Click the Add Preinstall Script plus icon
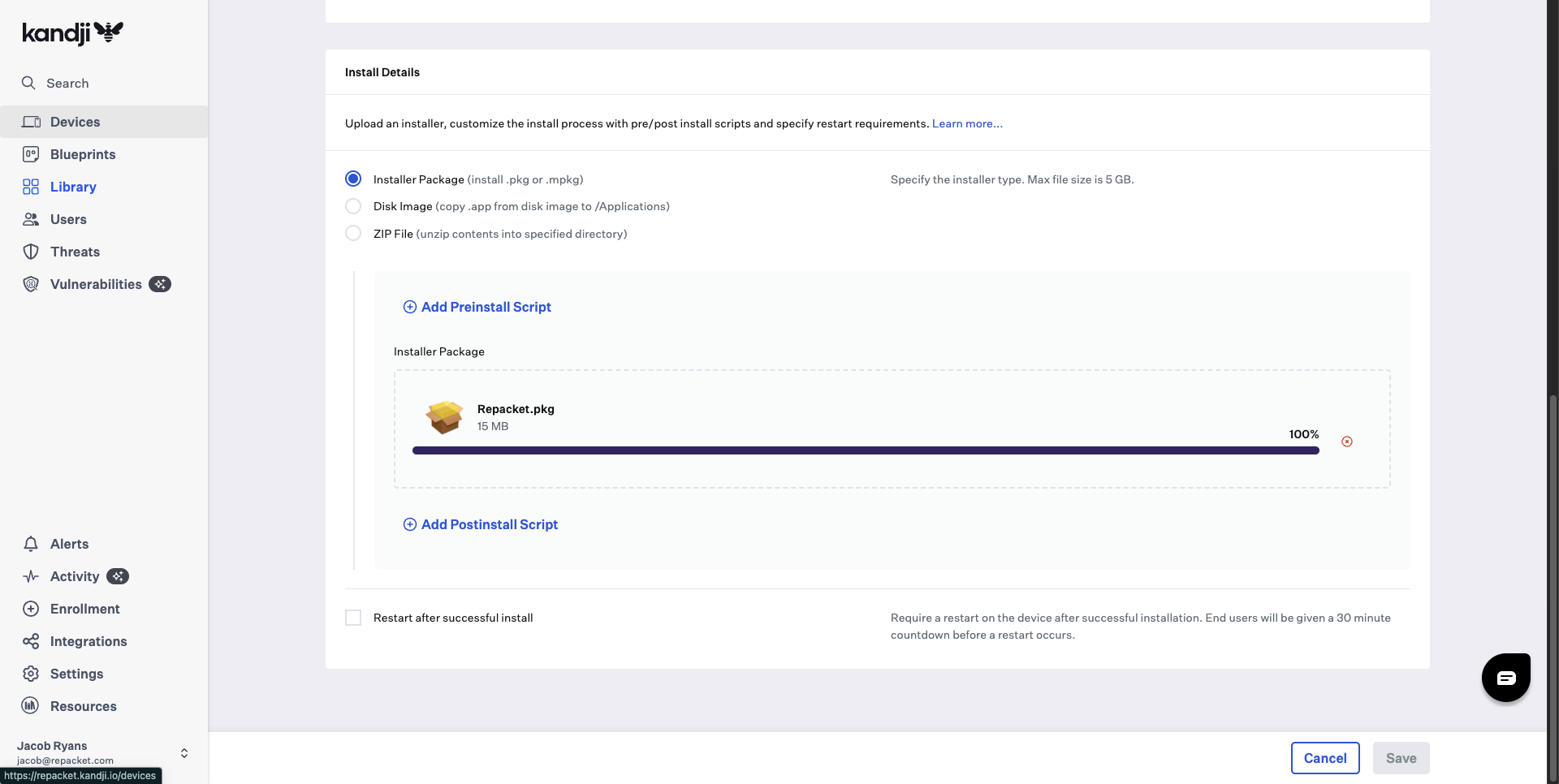Viewport: 1559px width, 784px height. [410, 307]
